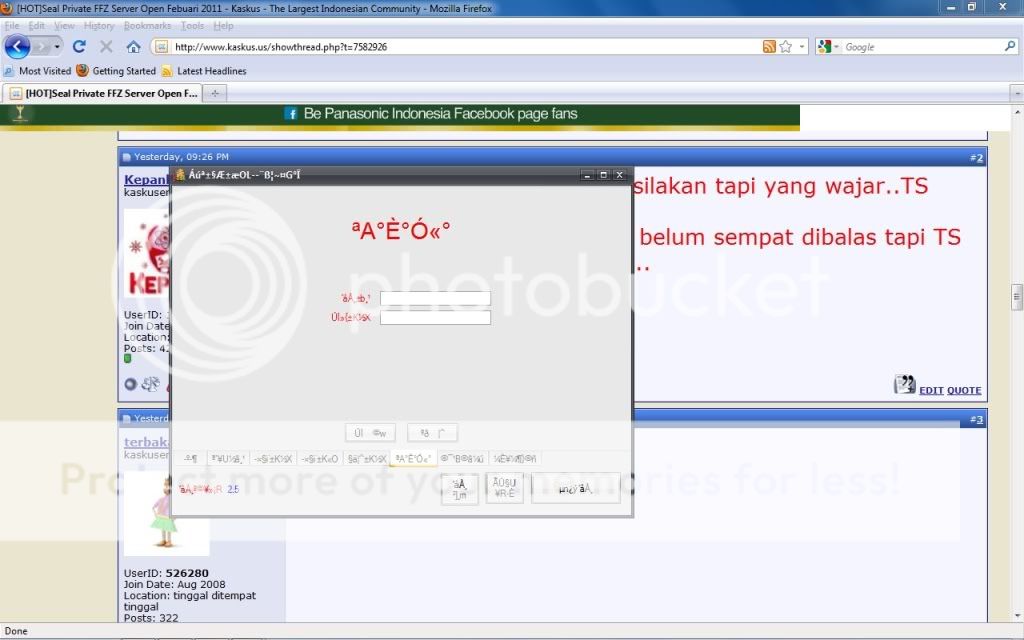This screenshot has width=1024, height=640.
Task: Click the scales report icon below post #2 user info
Action: (x=151, y=384)
